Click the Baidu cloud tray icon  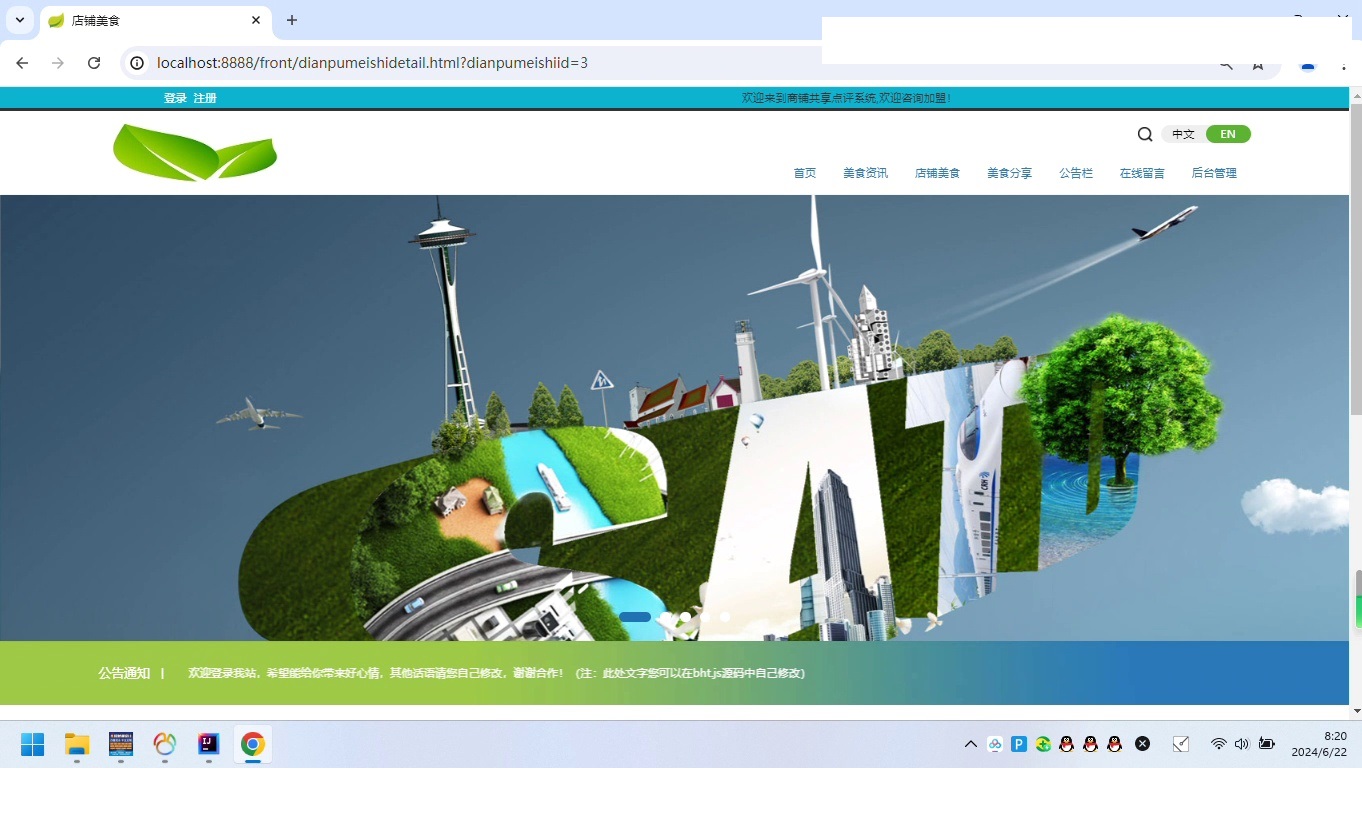[x=995, y=744]
